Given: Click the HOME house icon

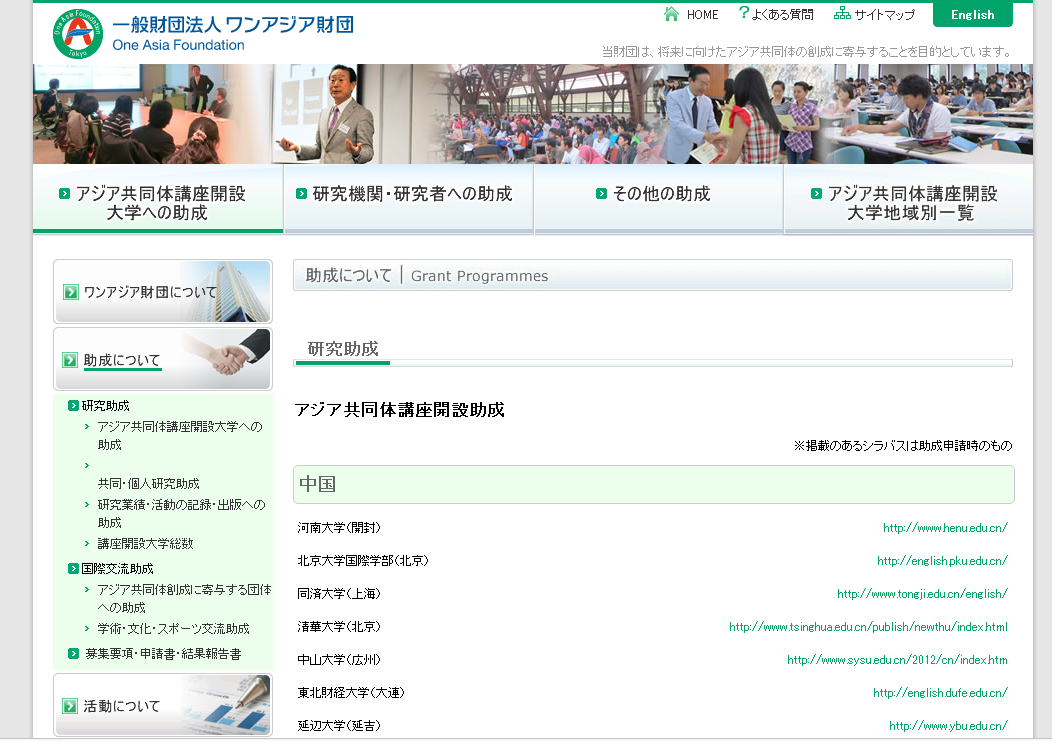Looking at the screenshot, I should (x=672, y=14).
